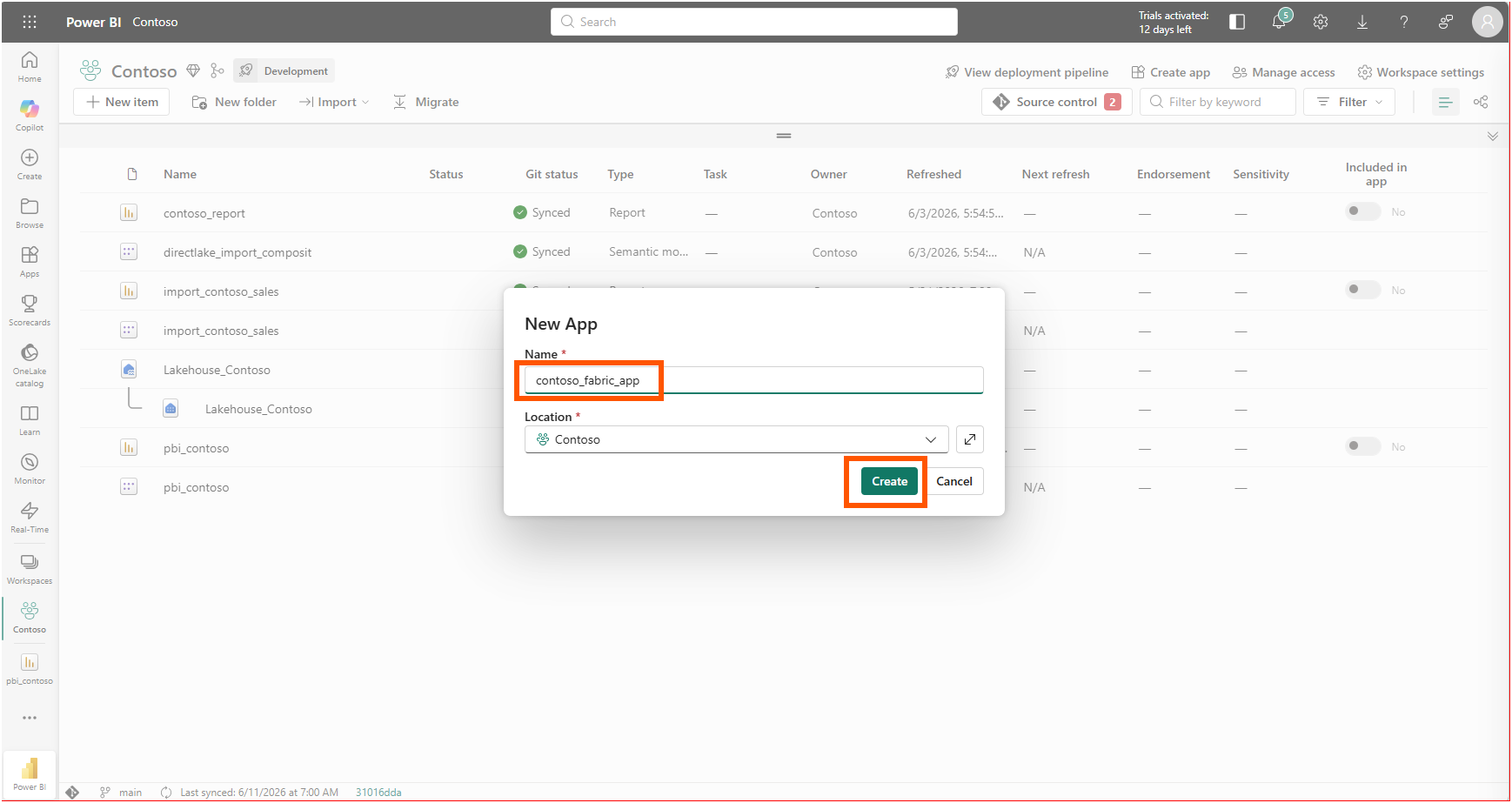Open directlake_import_composit semantic model
This screenshot has height=803, width=1512.
tap(238, 252)
